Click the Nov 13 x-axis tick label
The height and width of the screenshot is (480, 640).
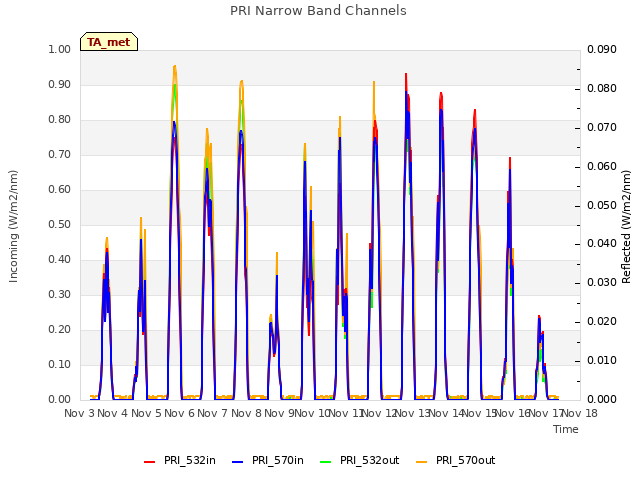[414, 413]
